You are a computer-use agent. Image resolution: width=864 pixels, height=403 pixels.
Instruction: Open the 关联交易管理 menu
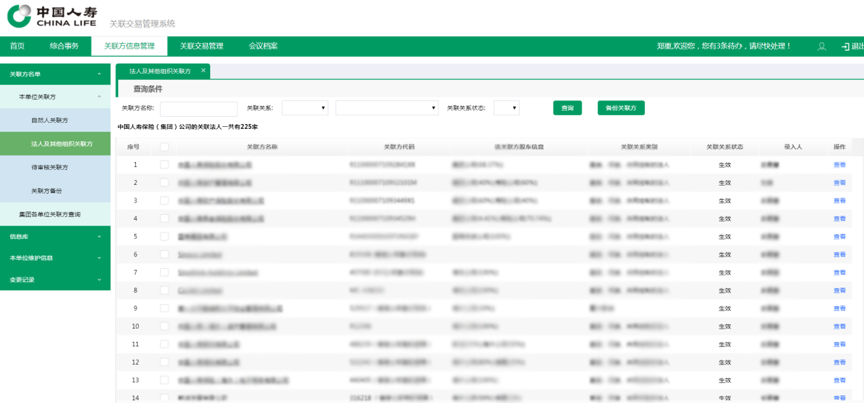pos(201,46)
